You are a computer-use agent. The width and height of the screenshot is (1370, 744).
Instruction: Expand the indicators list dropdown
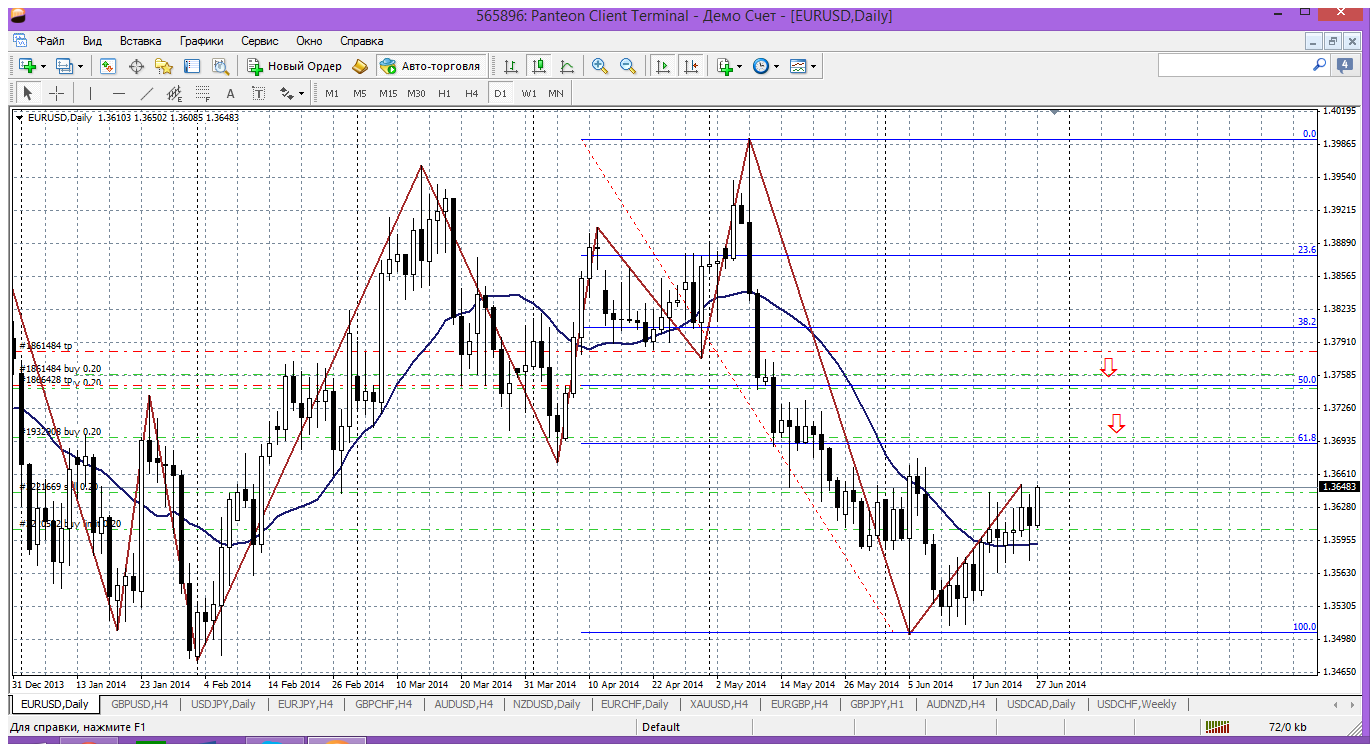click(x=739, y=66)
